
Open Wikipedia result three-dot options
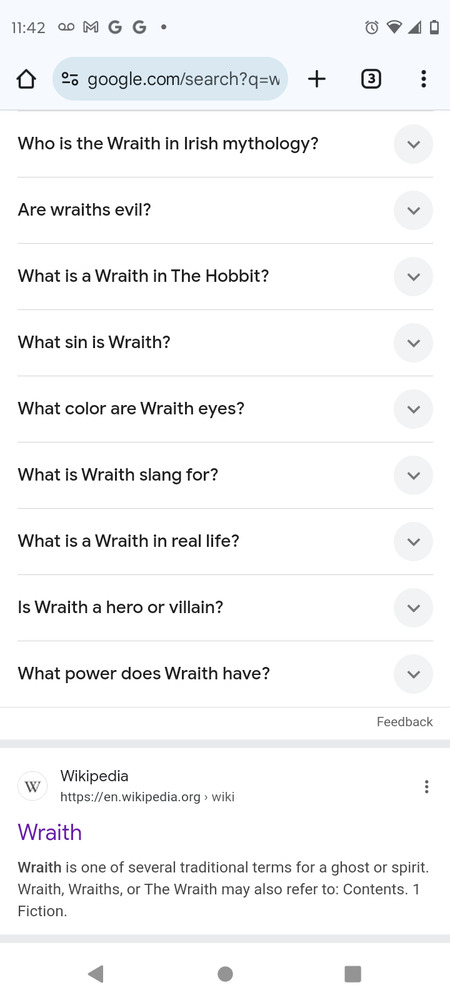[426, 786]
